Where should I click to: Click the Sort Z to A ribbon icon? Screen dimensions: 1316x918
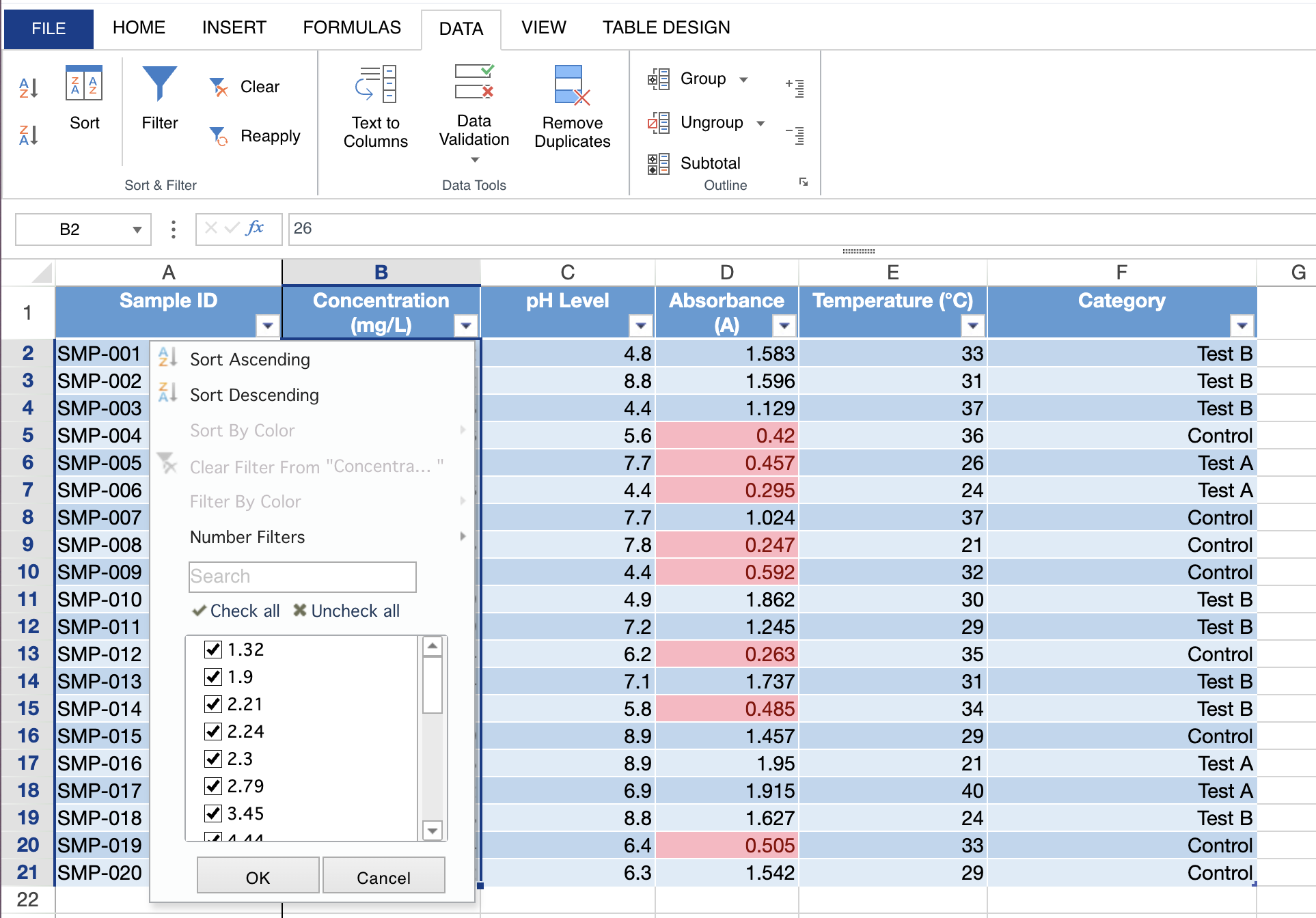tap(28, 135)
